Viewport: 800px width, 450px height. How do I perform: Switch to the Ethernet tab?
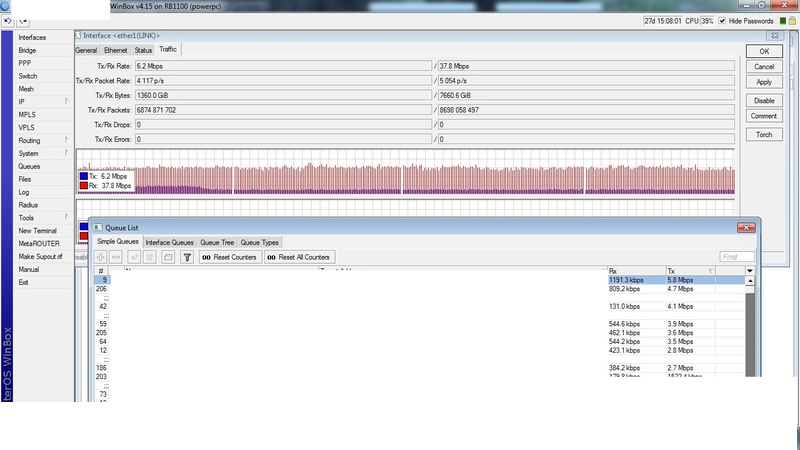click(x=116, y=50)
